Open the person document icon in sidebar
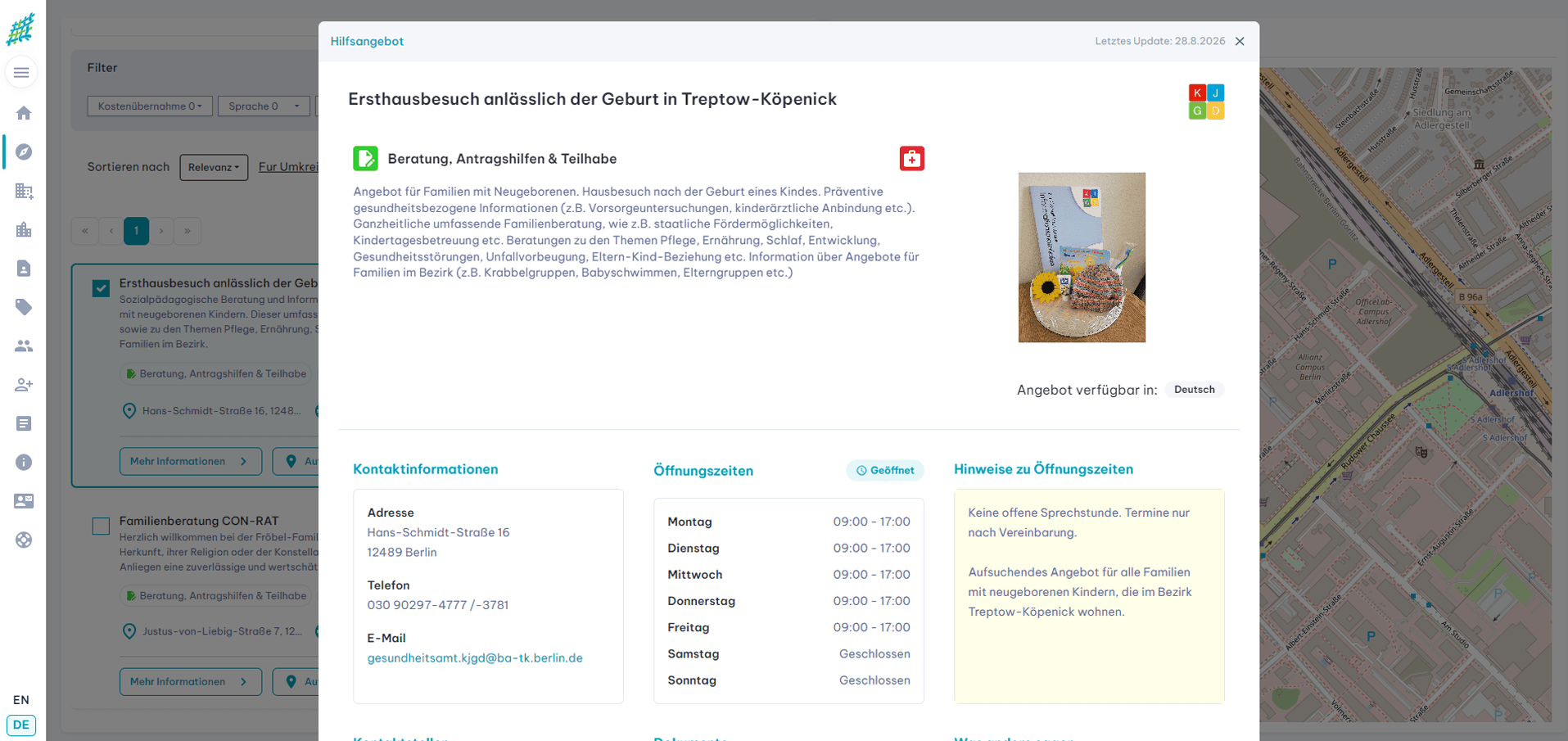The height and width of the screenshot is (741, 1568). (24, 269)
